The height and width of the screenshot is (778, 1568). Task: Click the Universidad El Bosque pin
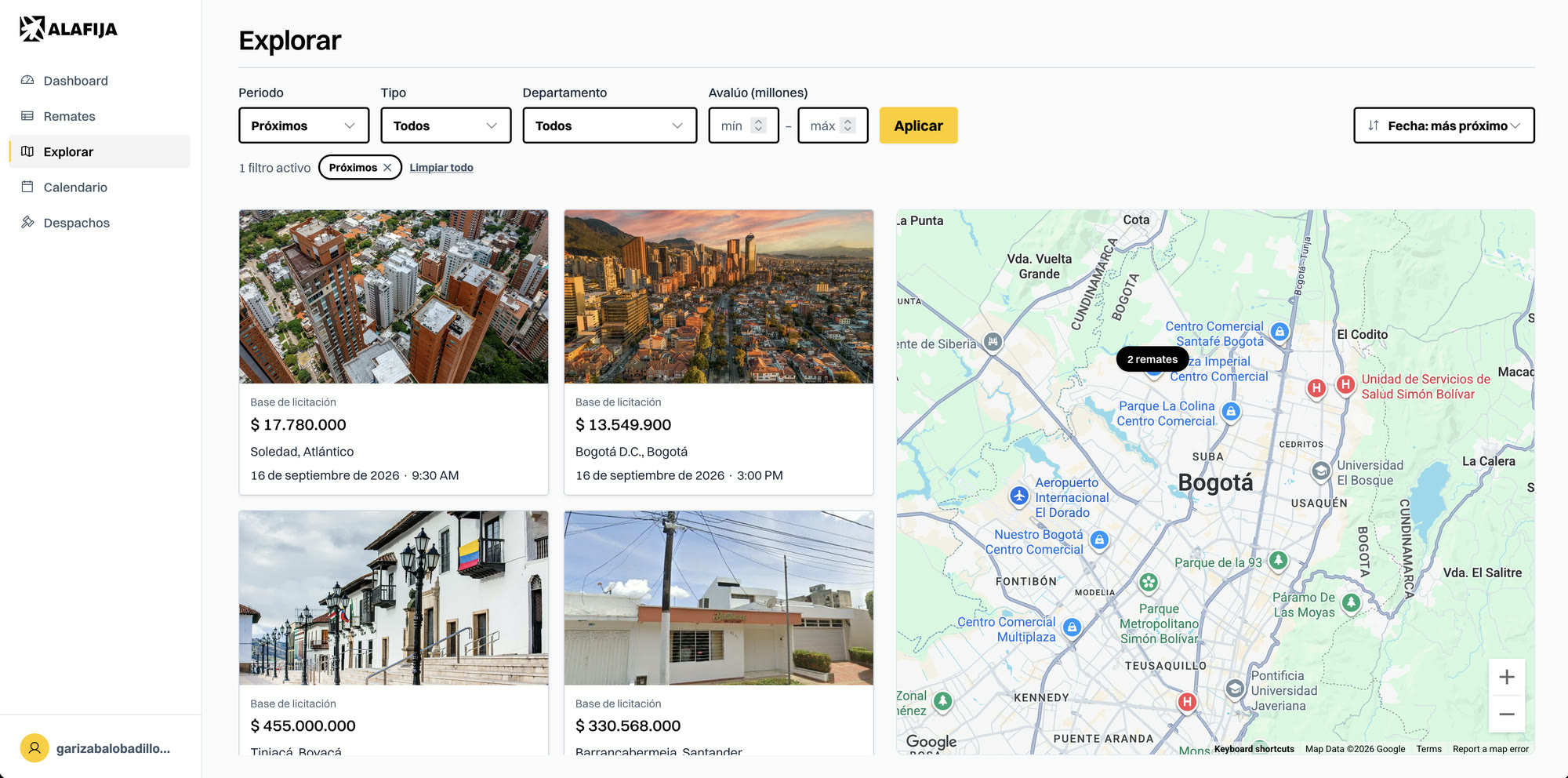(1321, 471)
